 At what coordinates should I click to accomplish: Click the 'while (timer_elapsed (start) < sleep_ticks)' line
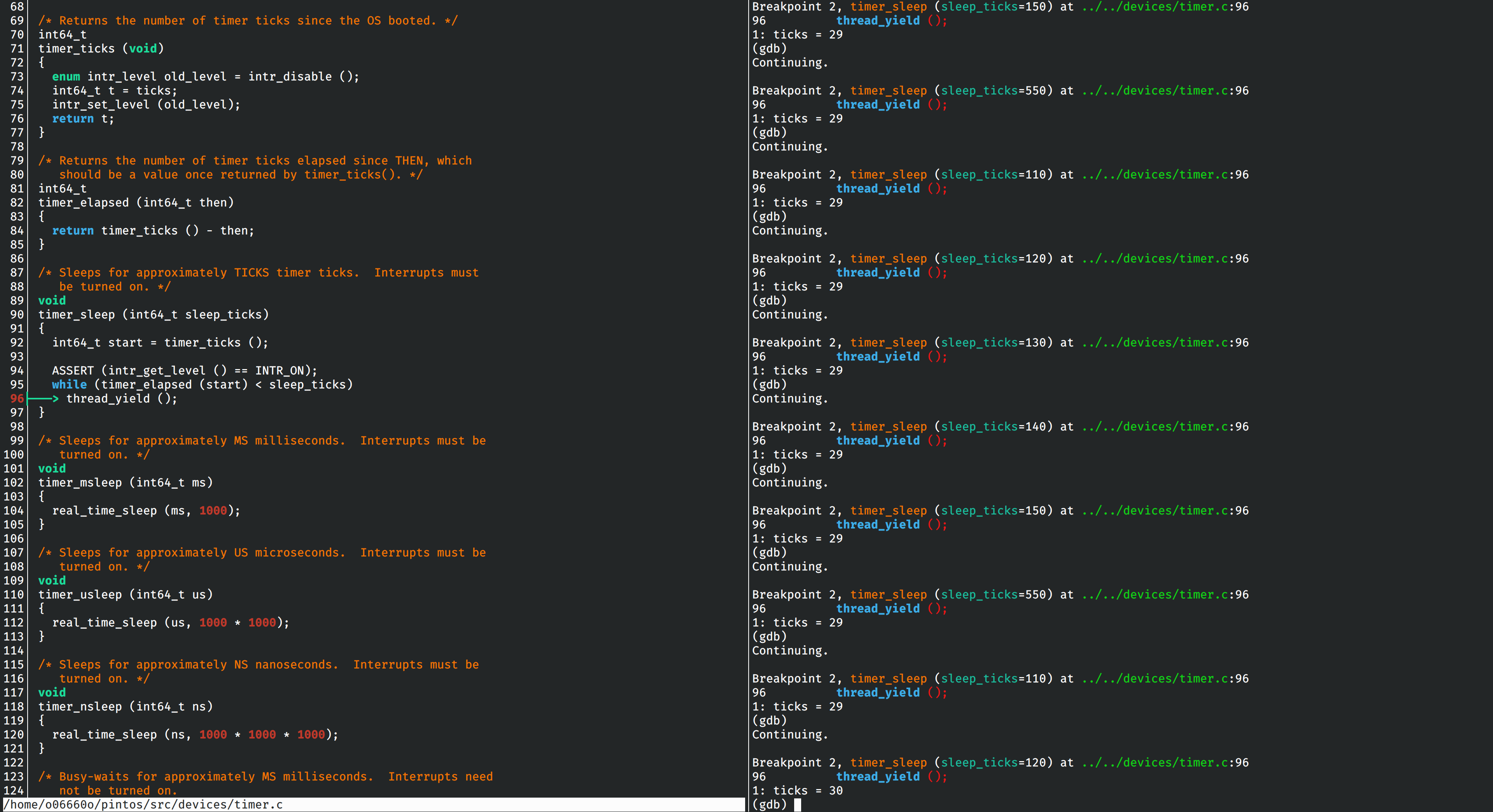pos(202,385)
